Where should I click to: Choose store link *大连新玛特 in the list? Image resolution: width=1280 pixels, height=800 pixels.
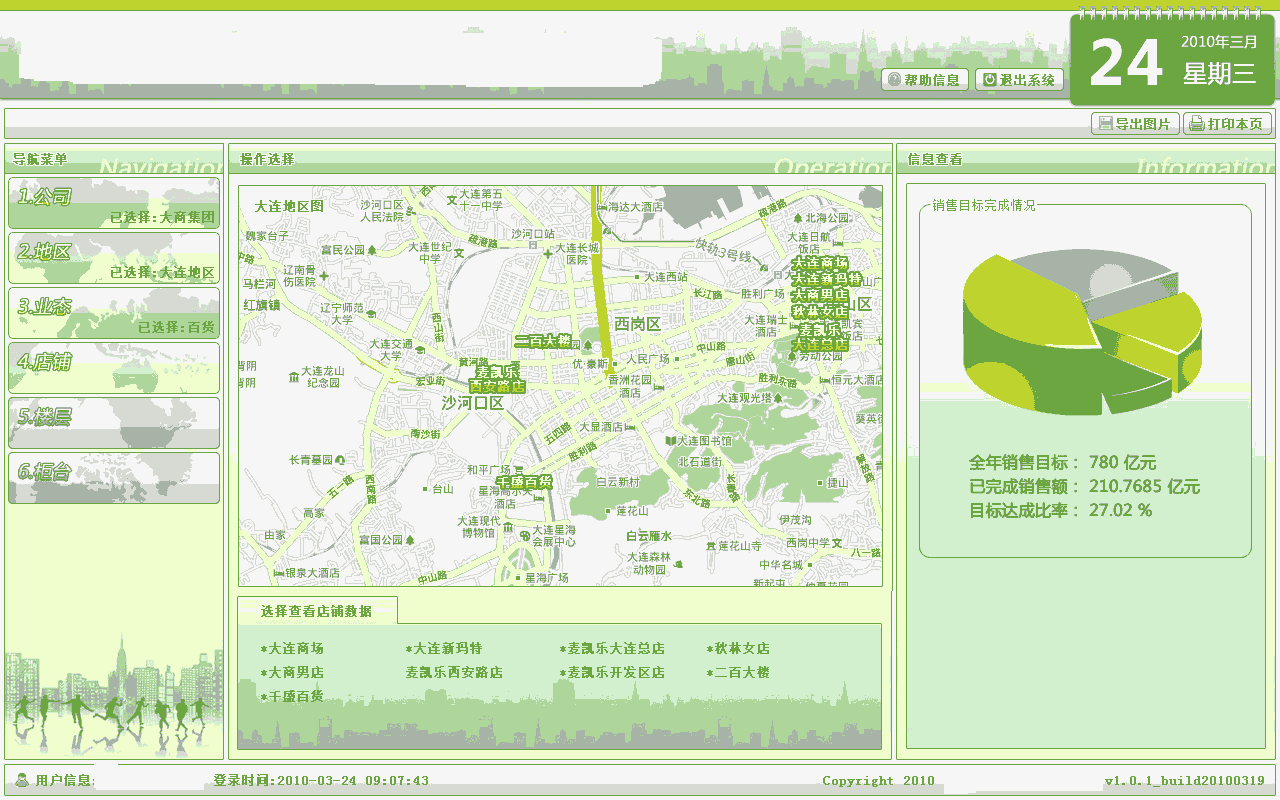coord(444,649)
